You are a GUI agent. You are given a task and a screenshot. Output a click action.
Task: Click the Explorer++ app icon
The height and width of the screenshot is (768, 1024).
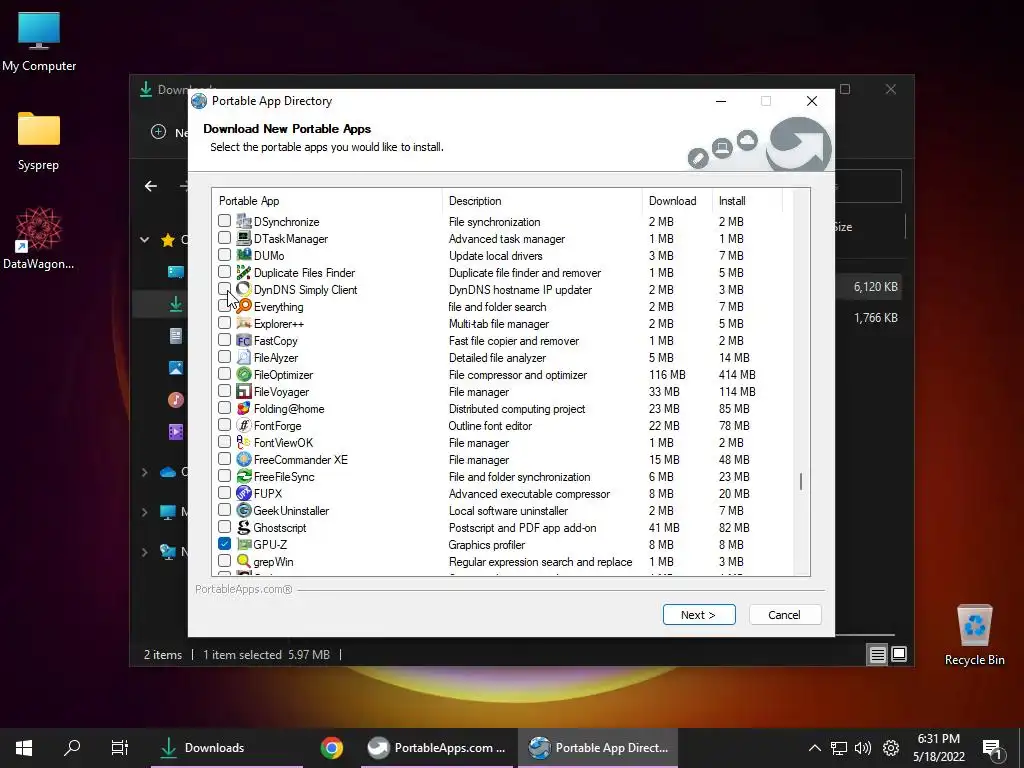(244, 323)
